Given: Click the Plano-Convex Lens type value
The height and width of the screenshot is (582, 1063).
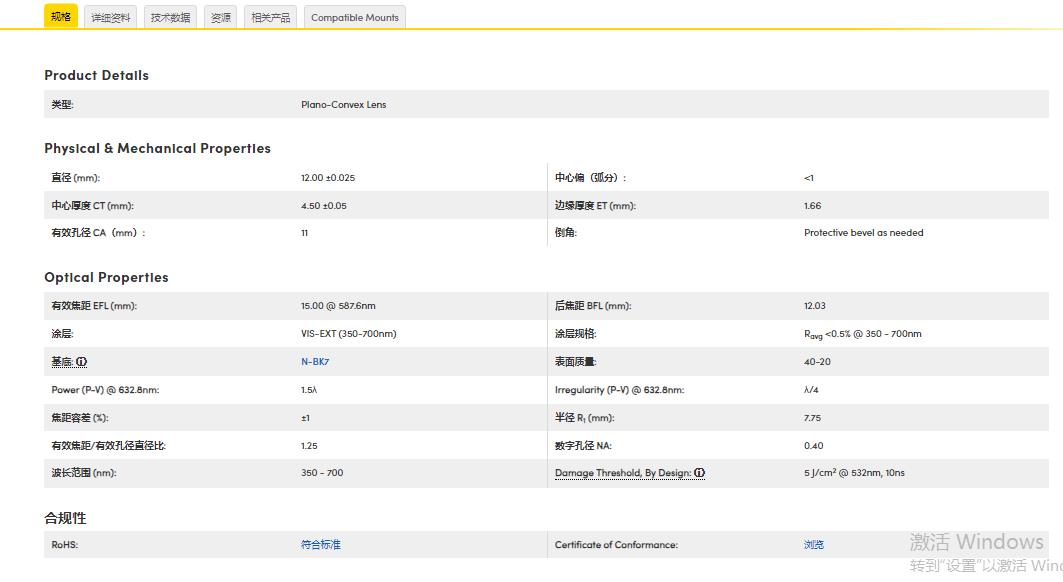Looking at the screenshot, I should click(343, 105).
